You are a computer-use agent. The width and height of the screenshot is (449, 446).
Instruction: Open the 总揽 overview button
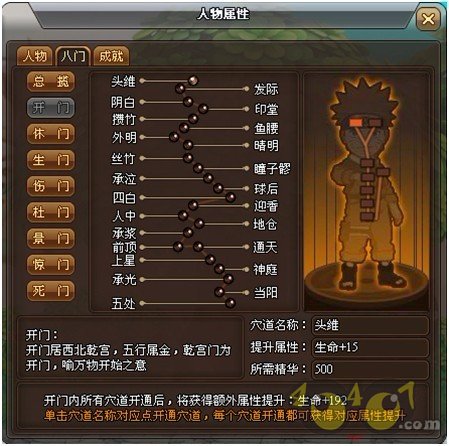point(51,81)
